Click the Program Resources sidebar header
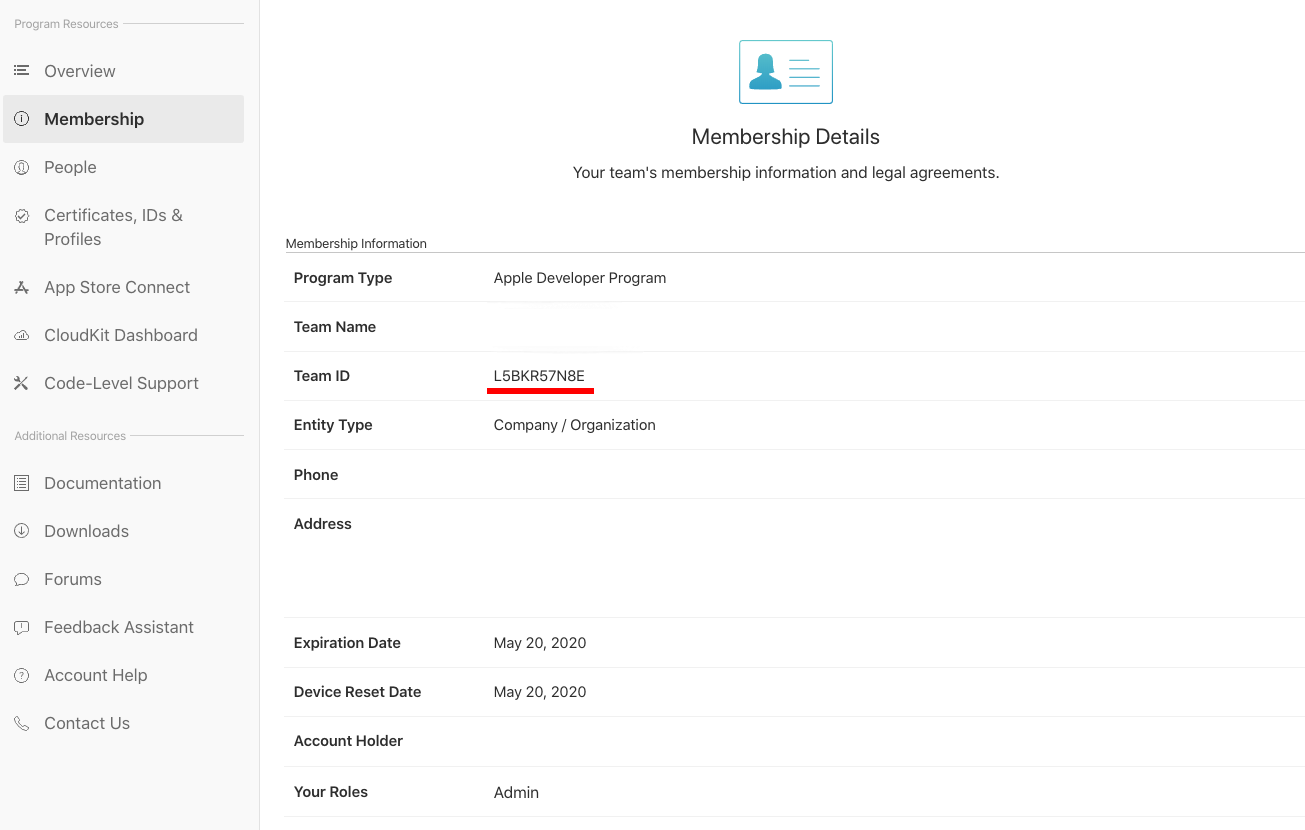The height and width of the screenshot is (830, 1305). [66, 24]
